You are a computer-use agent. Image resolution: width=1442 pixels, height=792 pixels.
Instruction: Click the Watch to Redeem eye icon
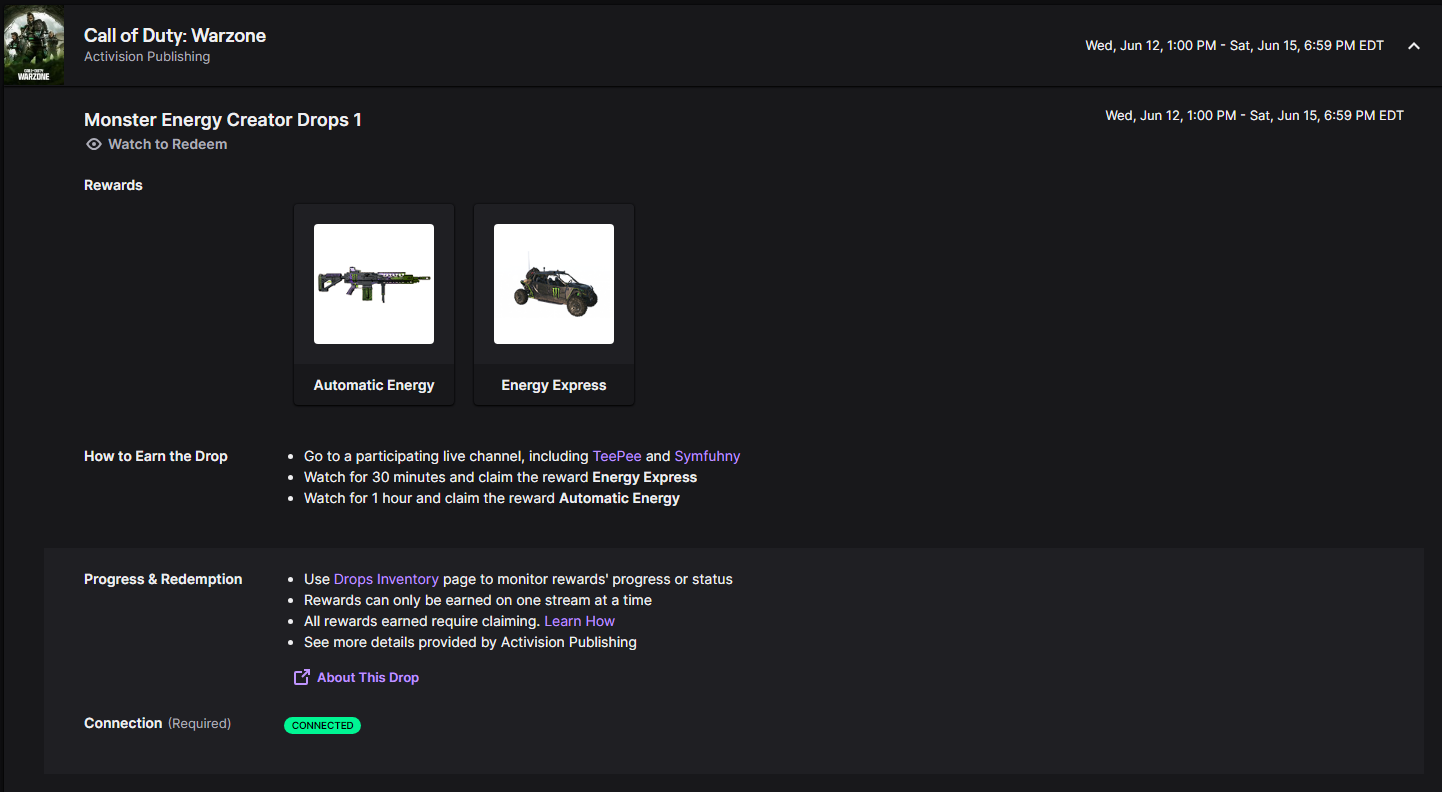click(93, 143)
